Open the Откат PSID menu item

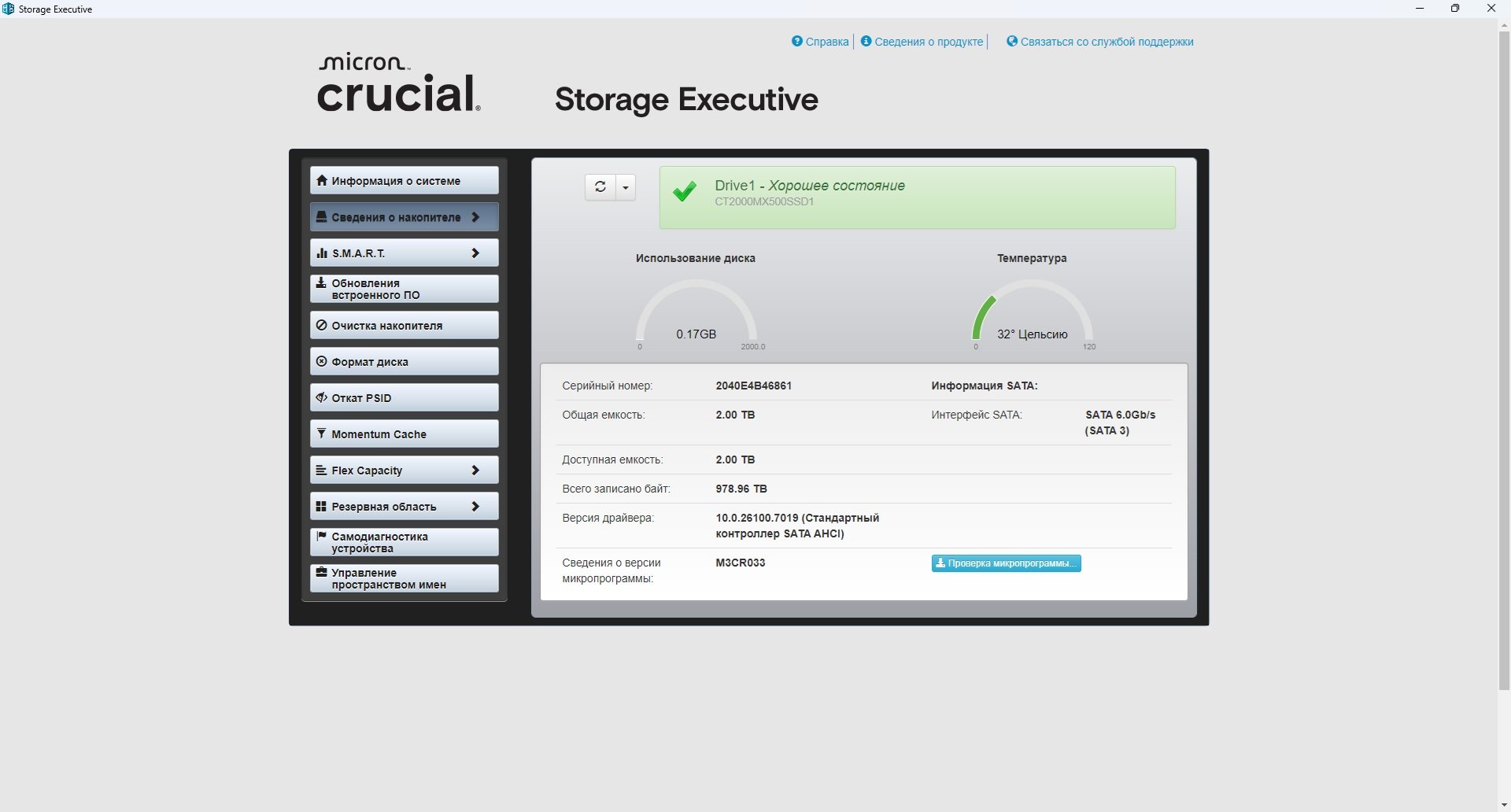coord(404,398)
